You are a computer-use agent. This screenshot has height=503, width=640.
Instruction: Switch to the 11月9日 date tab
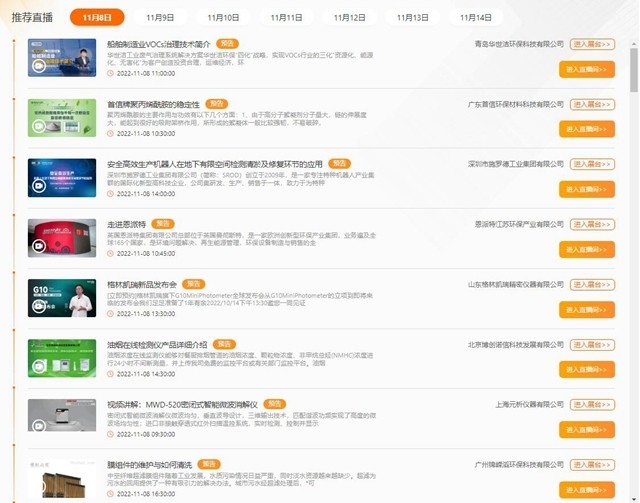click(x=160, y=17)
